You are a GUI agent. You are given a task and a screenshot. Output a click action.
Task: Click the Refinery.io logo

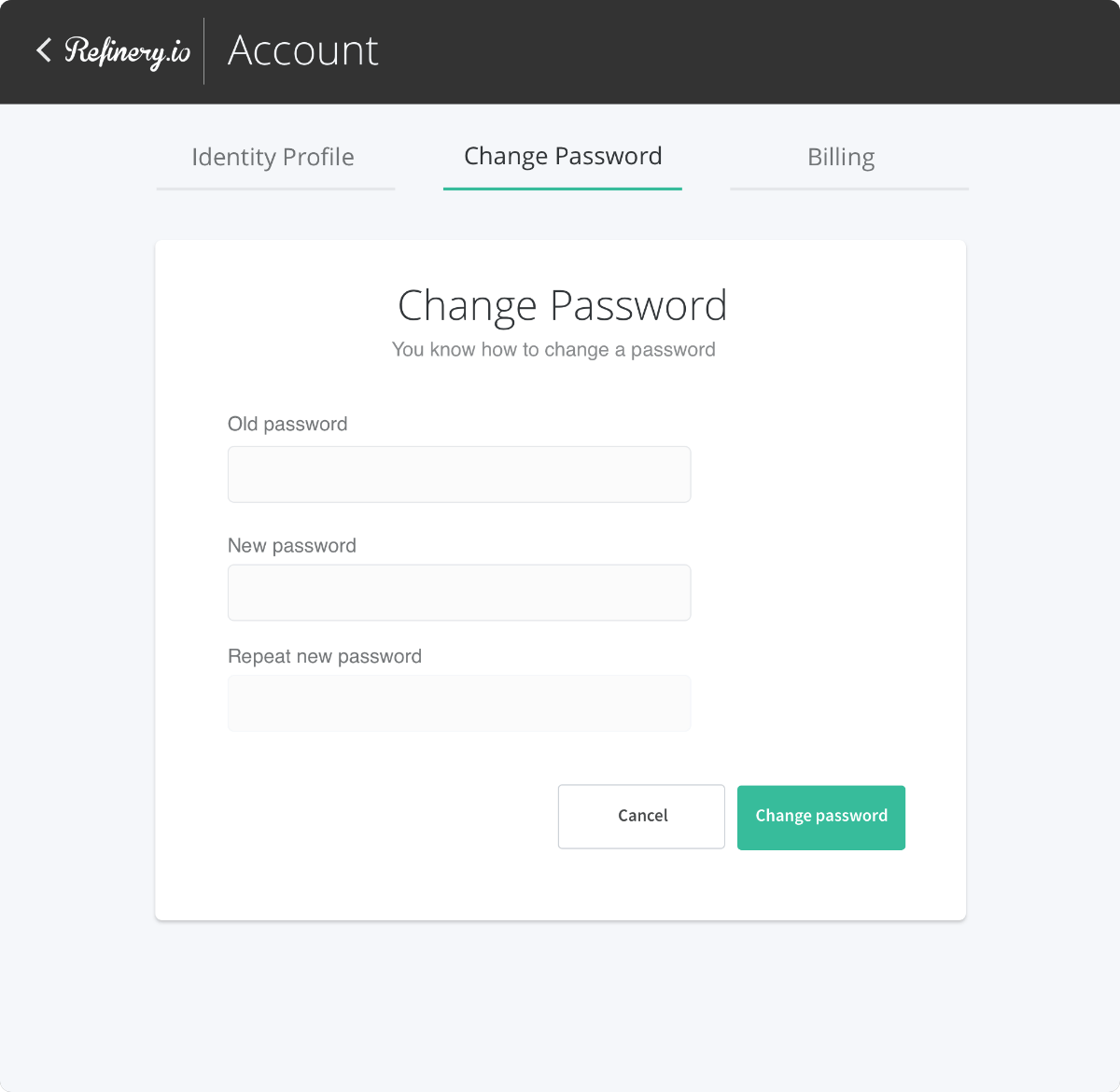click(x=127, y=51)
